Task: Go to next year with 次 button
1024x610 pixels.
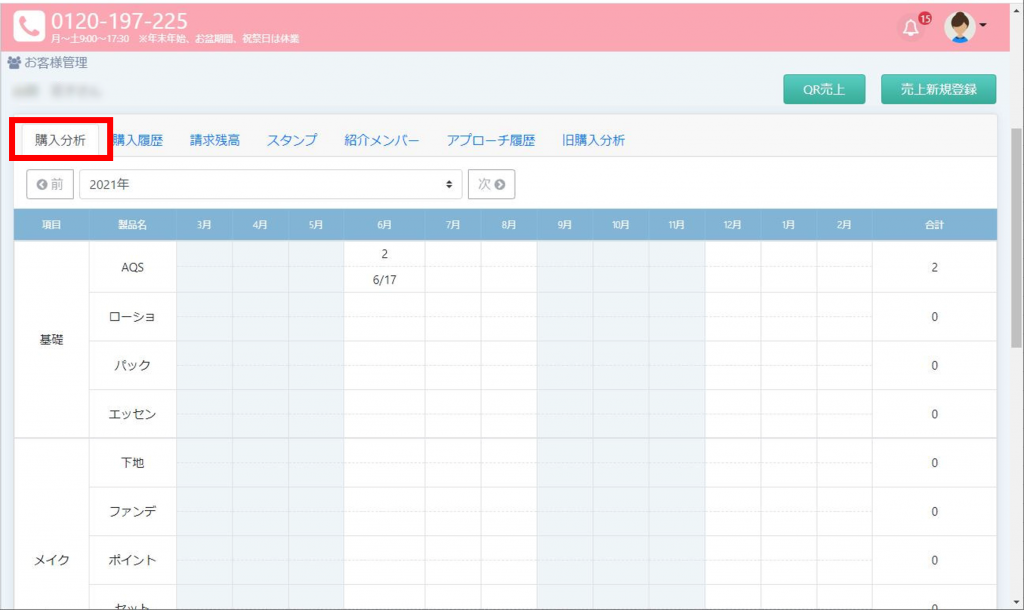Action: [x=491, y=184]
